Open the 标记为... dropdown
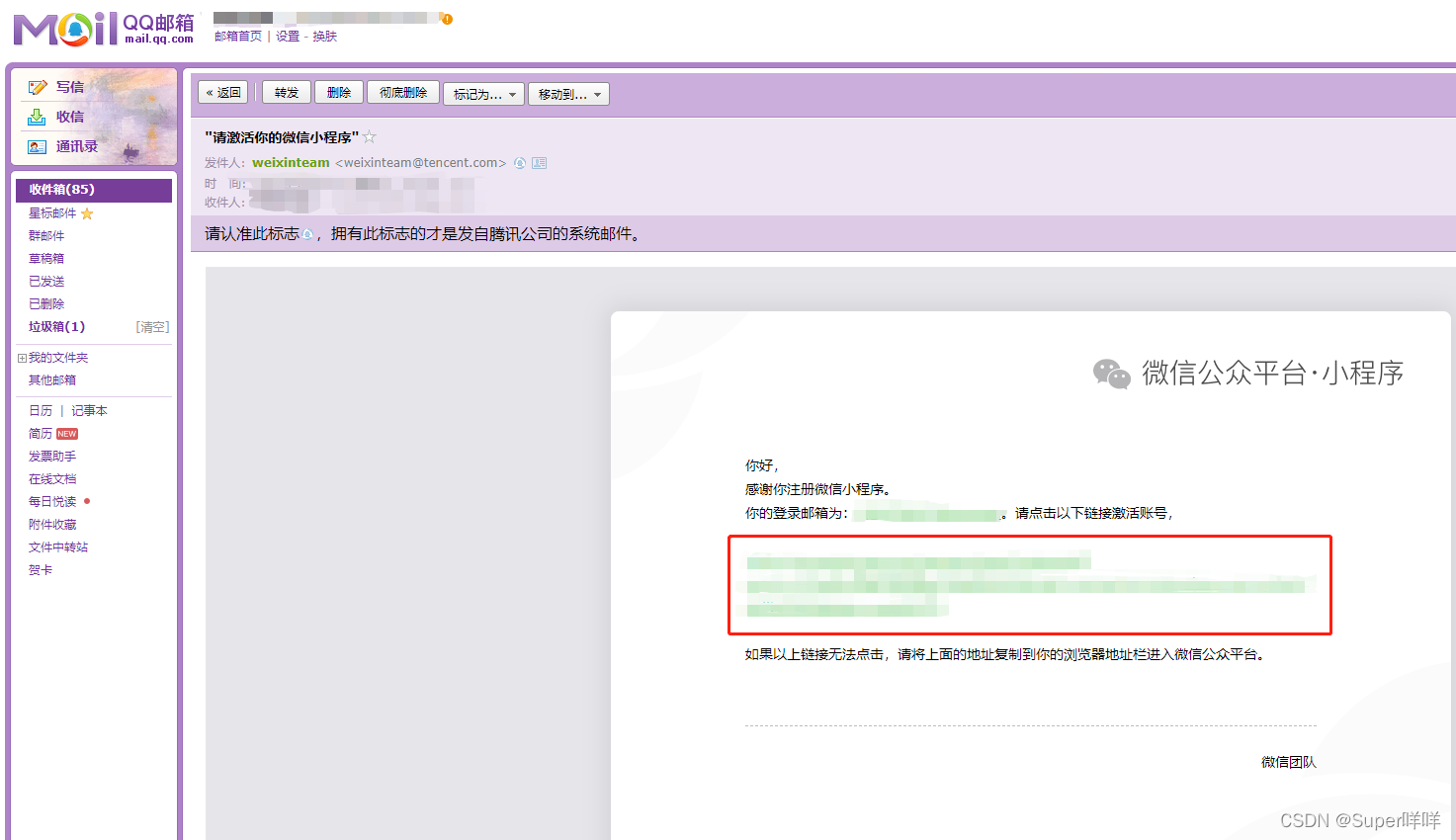Image resolution: width=1456 pixels, height=840 pixels. 484,94
